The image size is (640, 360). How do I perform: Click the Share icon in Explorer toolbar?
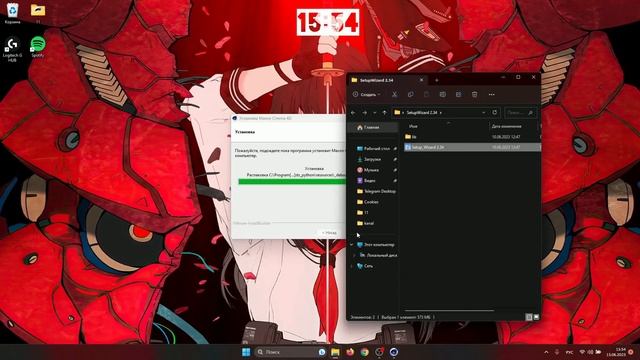pos(458,94)
